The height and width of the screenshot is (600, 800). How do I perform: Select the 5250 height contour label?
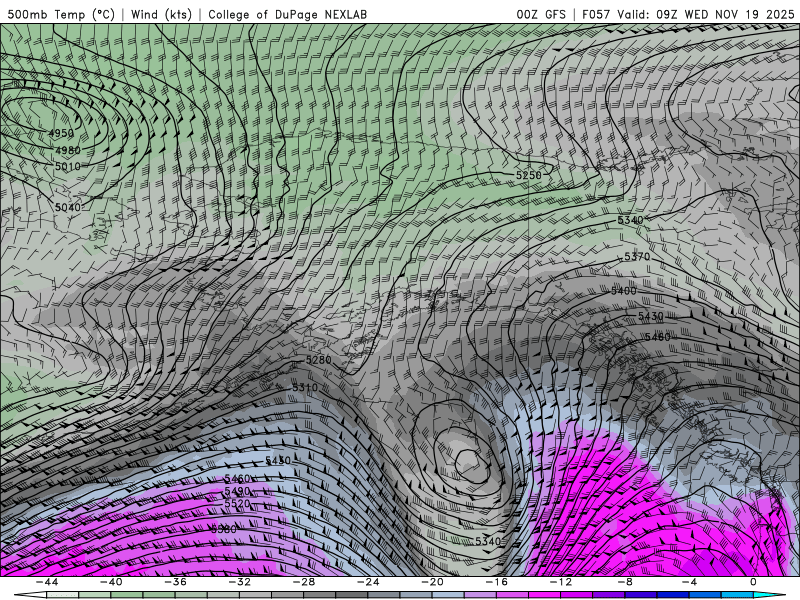click(x=529, y=175)
